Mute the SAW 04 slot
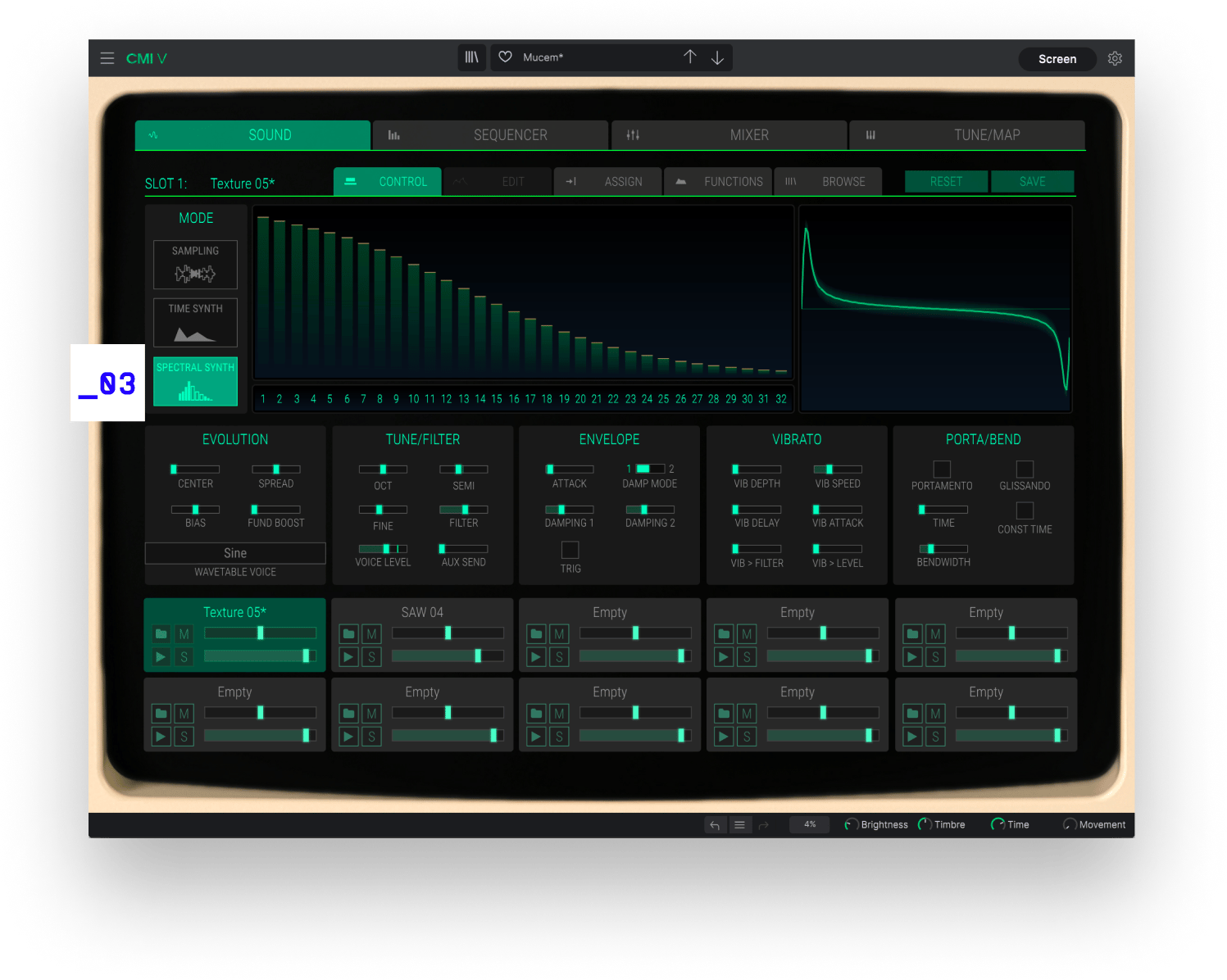This screenshot has height=980, width=1227. click(x=372, y=634)
